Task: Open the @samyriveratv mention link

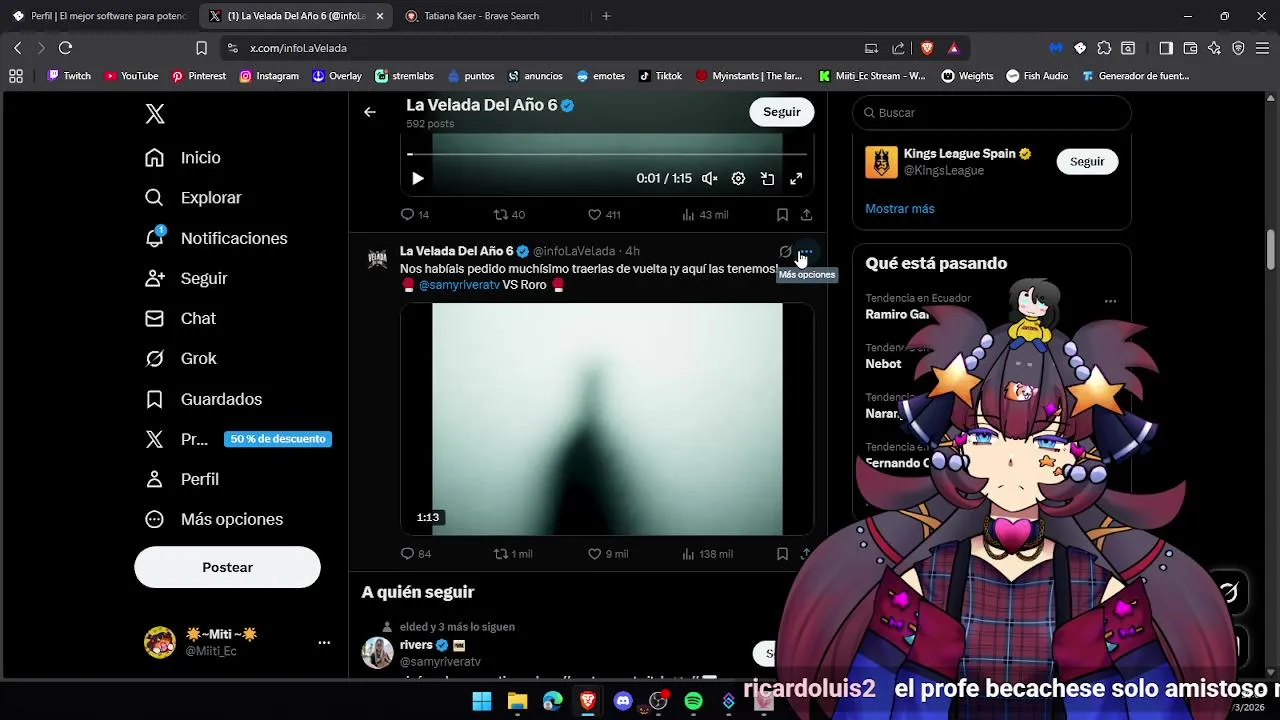Action: [459, 285]
